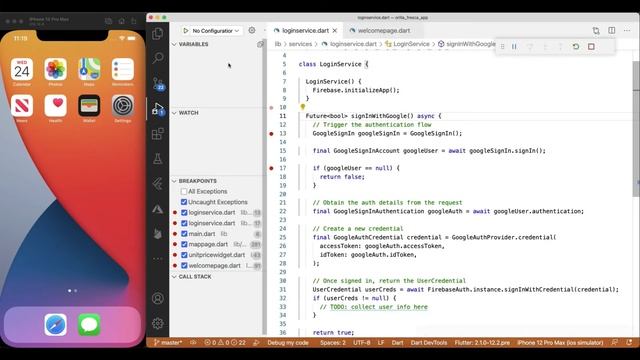Click Flutter version in status bar
This screenshot has width=640, height=360.
(482, 343)
